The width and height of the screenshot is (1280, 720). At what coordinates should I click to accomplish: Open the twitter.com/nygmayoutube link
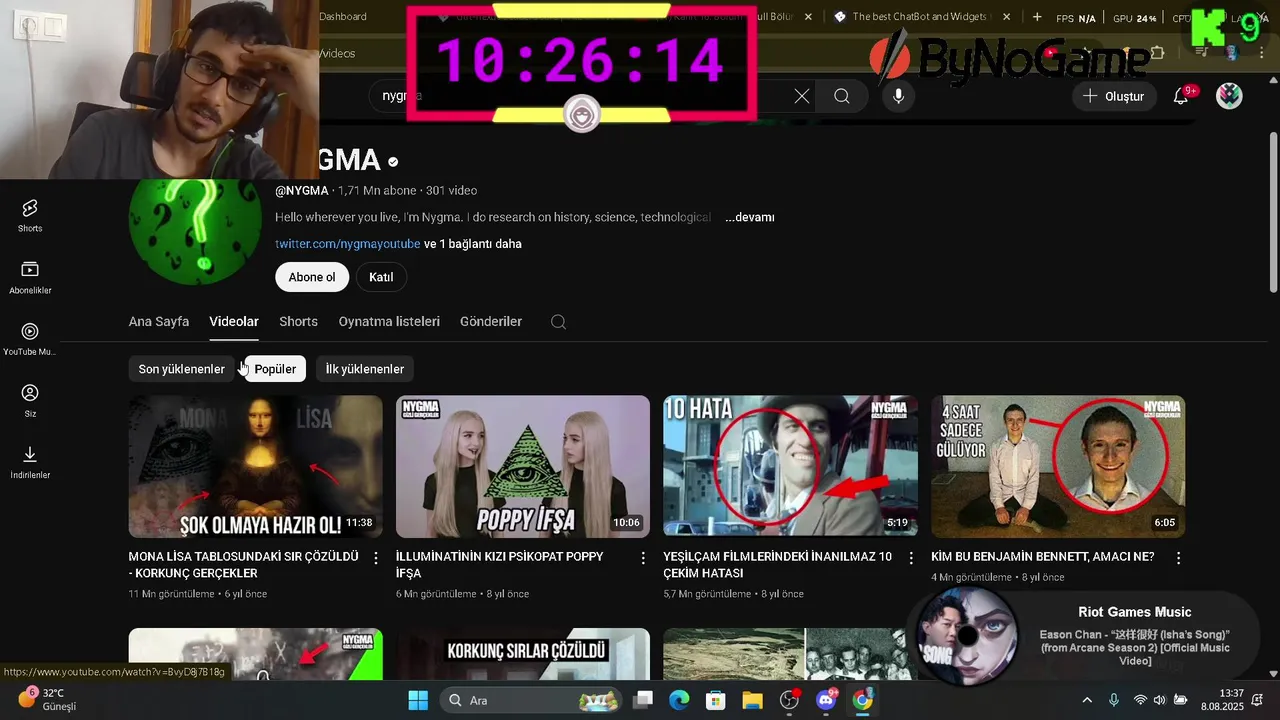point(348,244)
